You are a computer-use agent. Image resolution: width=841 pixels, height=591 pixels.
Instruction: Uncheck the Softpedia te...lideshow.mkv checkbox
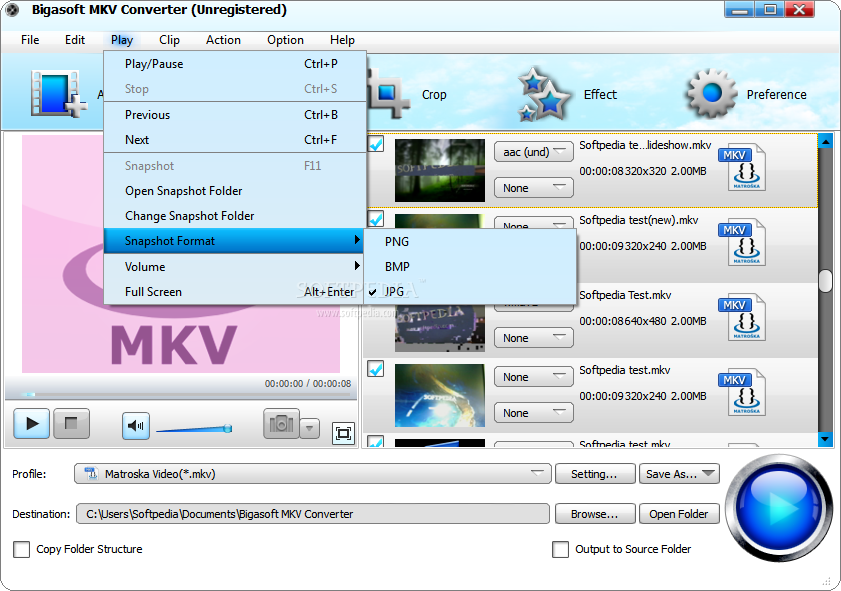click(376, 144)
